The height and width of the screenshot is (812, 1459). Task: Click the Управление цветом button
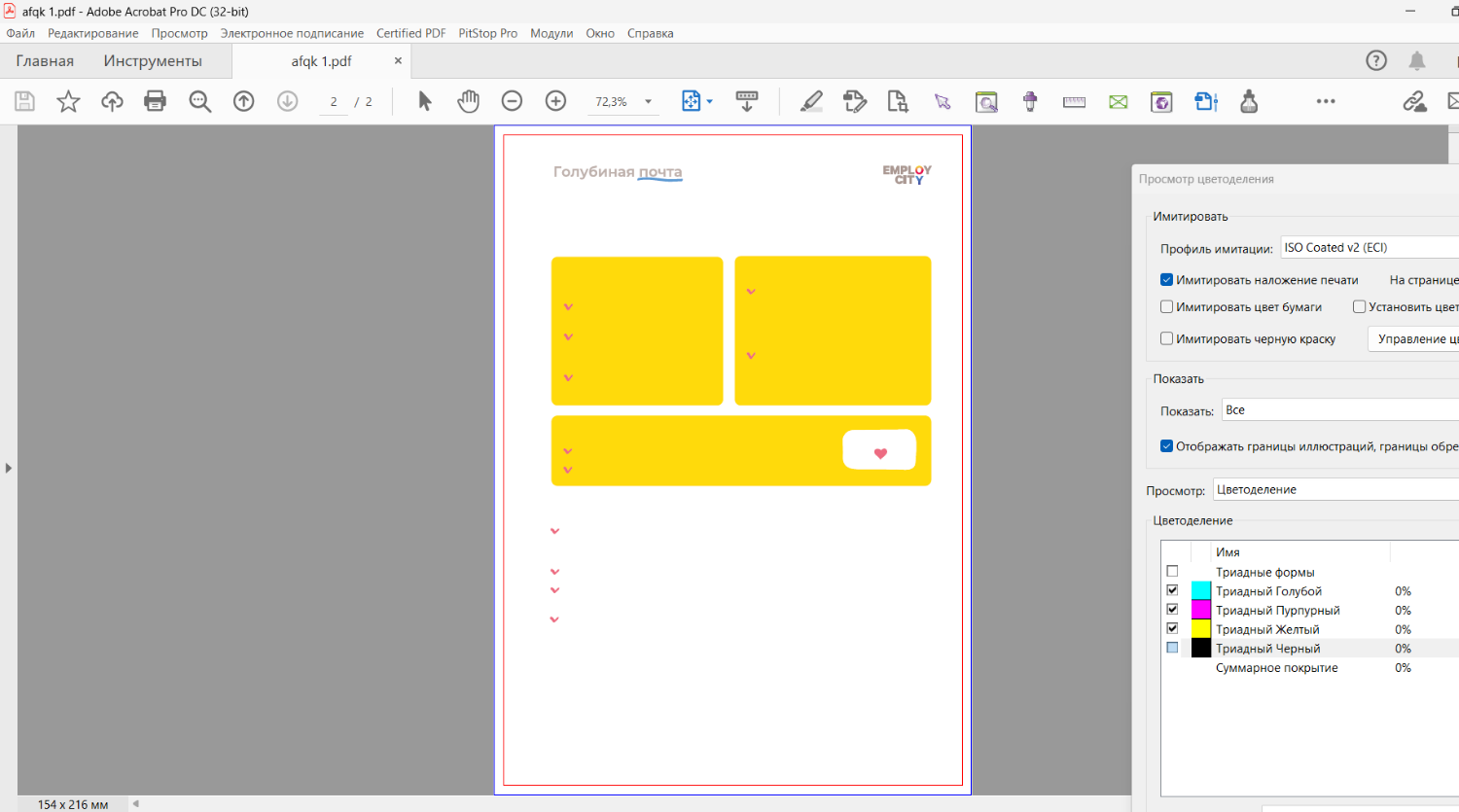click(1415, 339)
